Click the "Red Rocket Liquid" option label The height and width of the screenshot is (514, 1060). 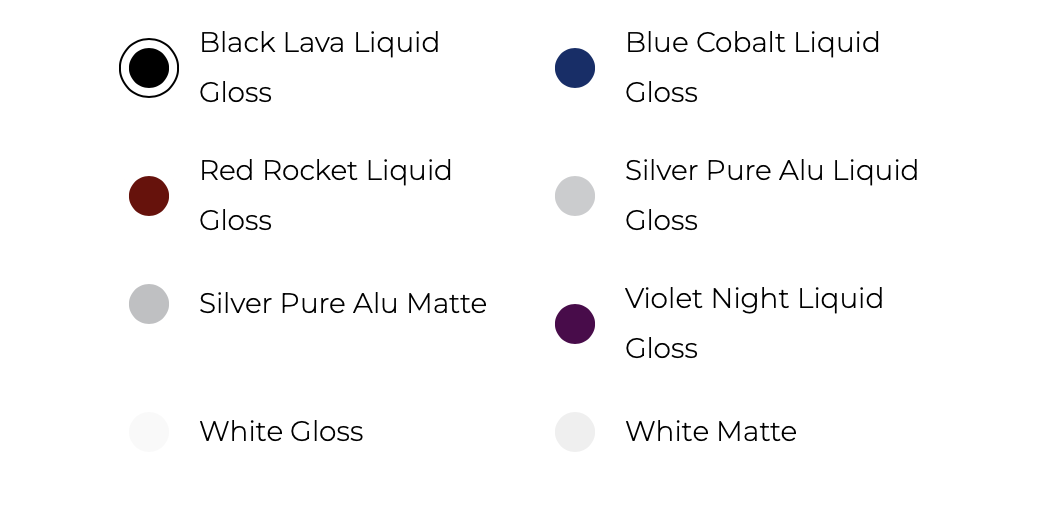325,171
